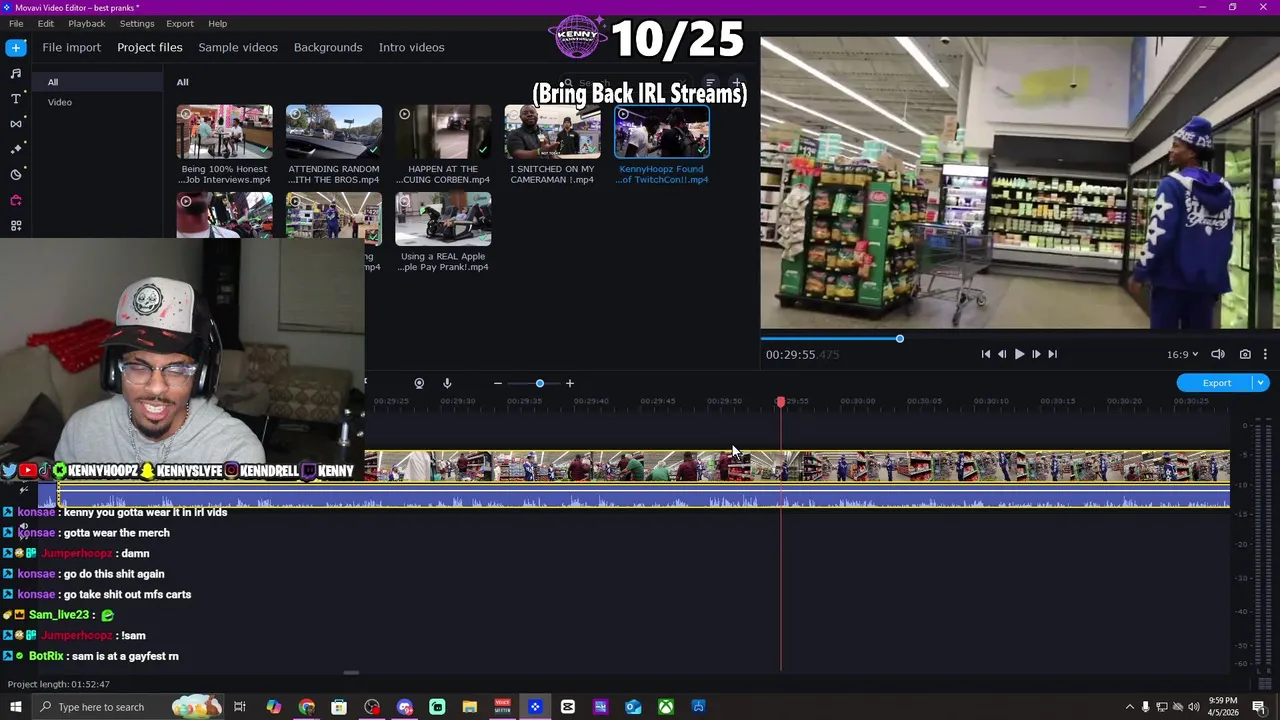
Task: Switch to the Backgrounds tab
Action: (328, 47)
